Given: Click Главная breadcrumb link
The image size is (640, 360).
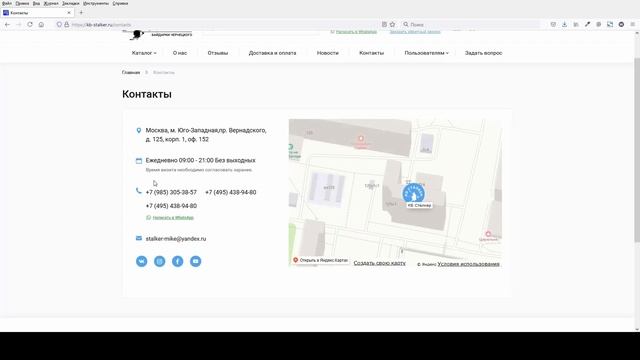Looking at the screenshot, I should (131, 72).
